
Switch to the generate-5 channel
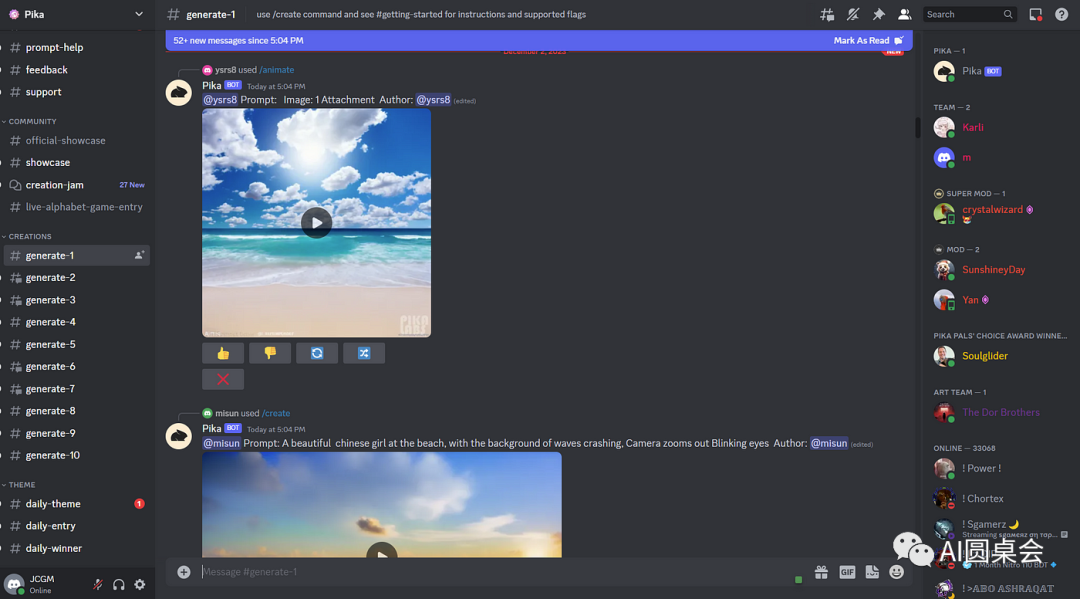tap(50, 344)
